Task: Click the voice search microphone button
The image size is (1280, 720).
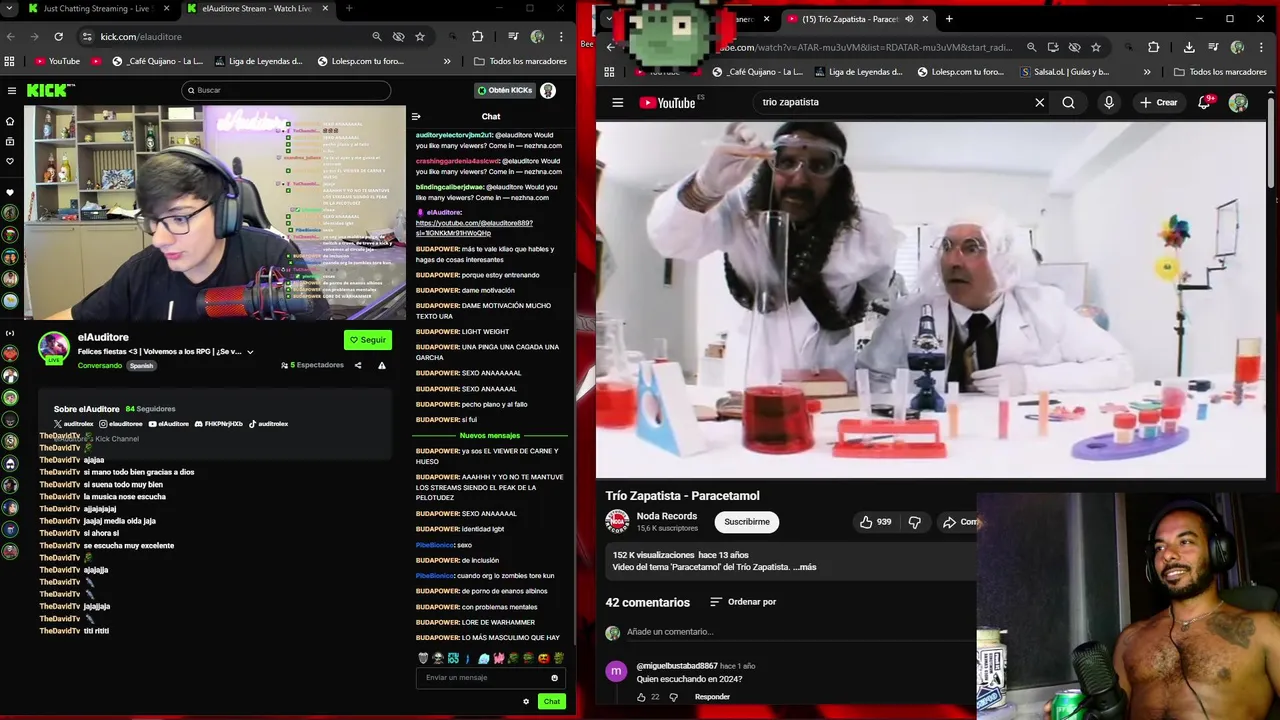Action: point(1108,102)
